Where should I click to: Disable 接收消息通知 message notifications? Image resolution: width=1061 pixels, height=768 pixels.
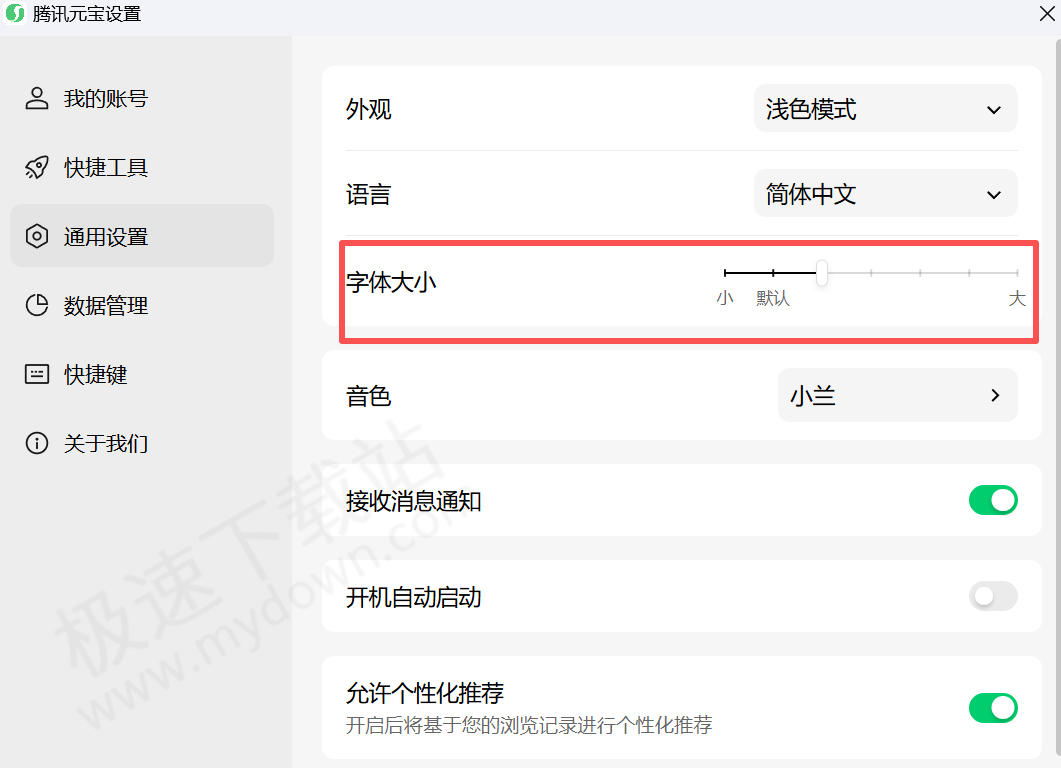click(x=993, y=500)
